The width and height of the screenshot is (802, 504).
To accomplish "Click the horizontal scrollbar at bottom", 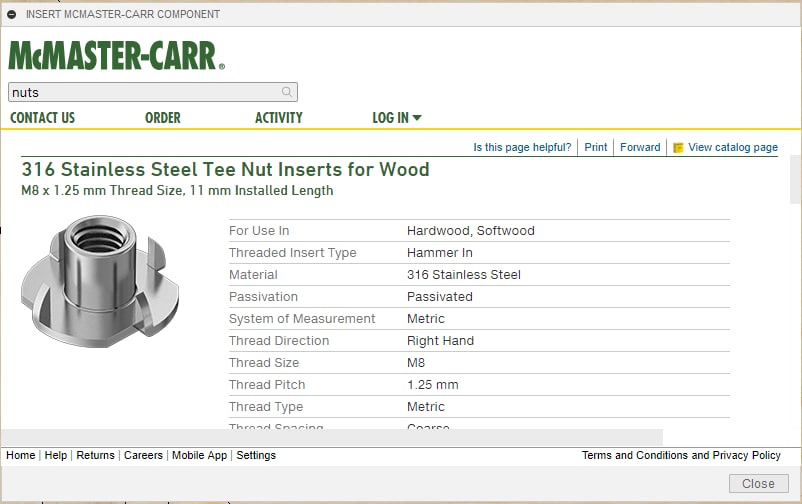I will [x=332, y=437].
